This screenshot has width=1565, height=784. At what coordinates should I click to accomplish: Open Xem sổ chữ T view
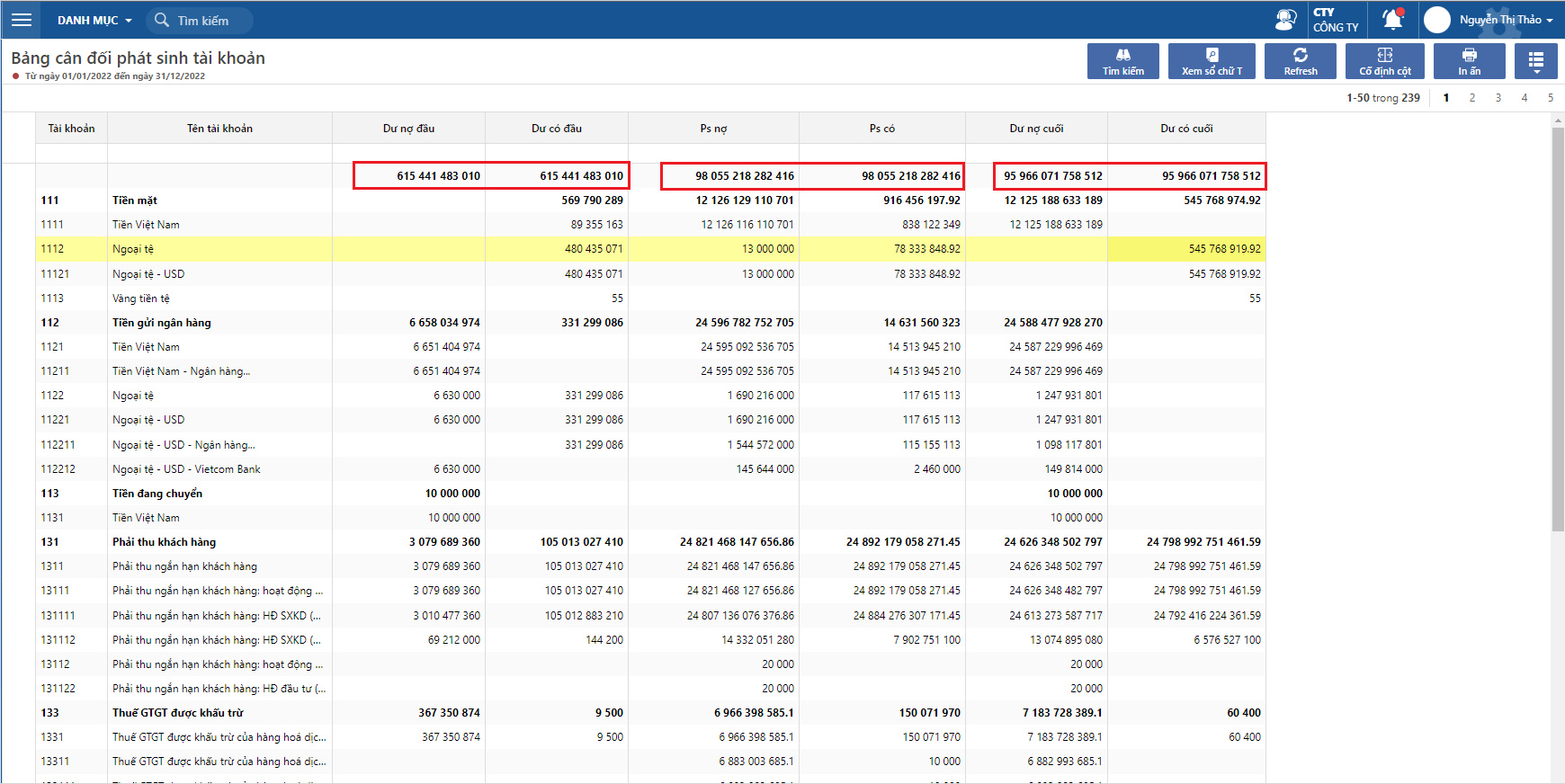[1212, 61]
